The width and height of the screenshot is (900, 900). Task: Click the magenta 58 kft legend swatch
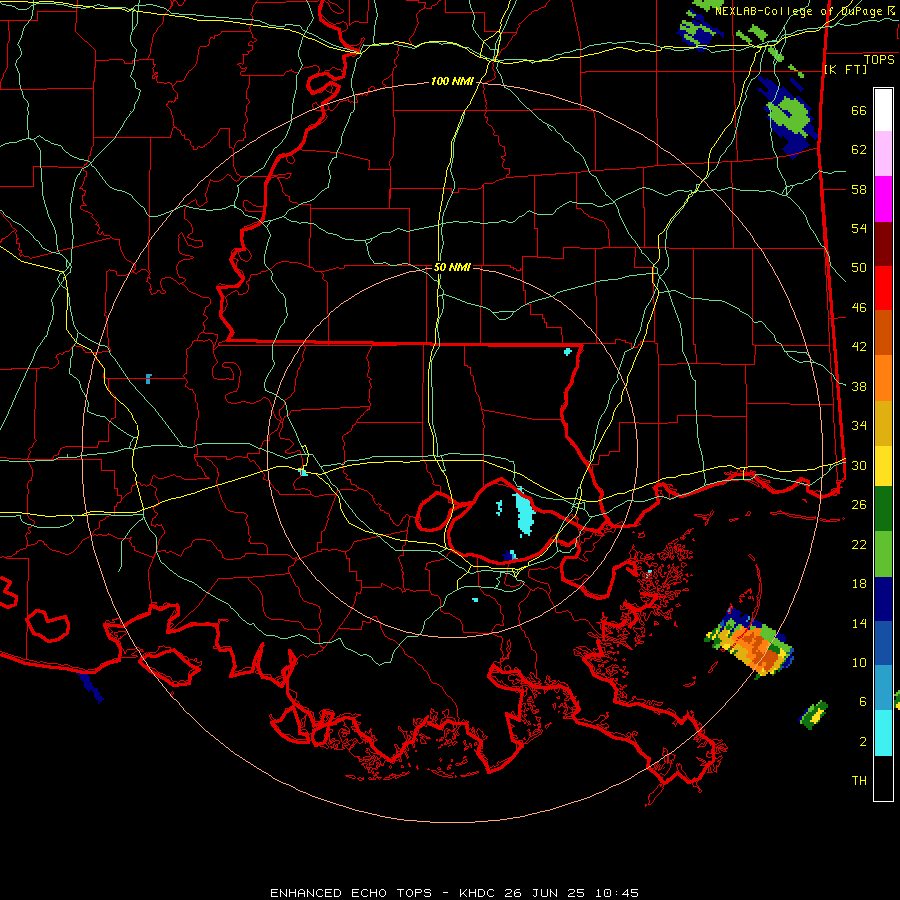click(883, 199)
